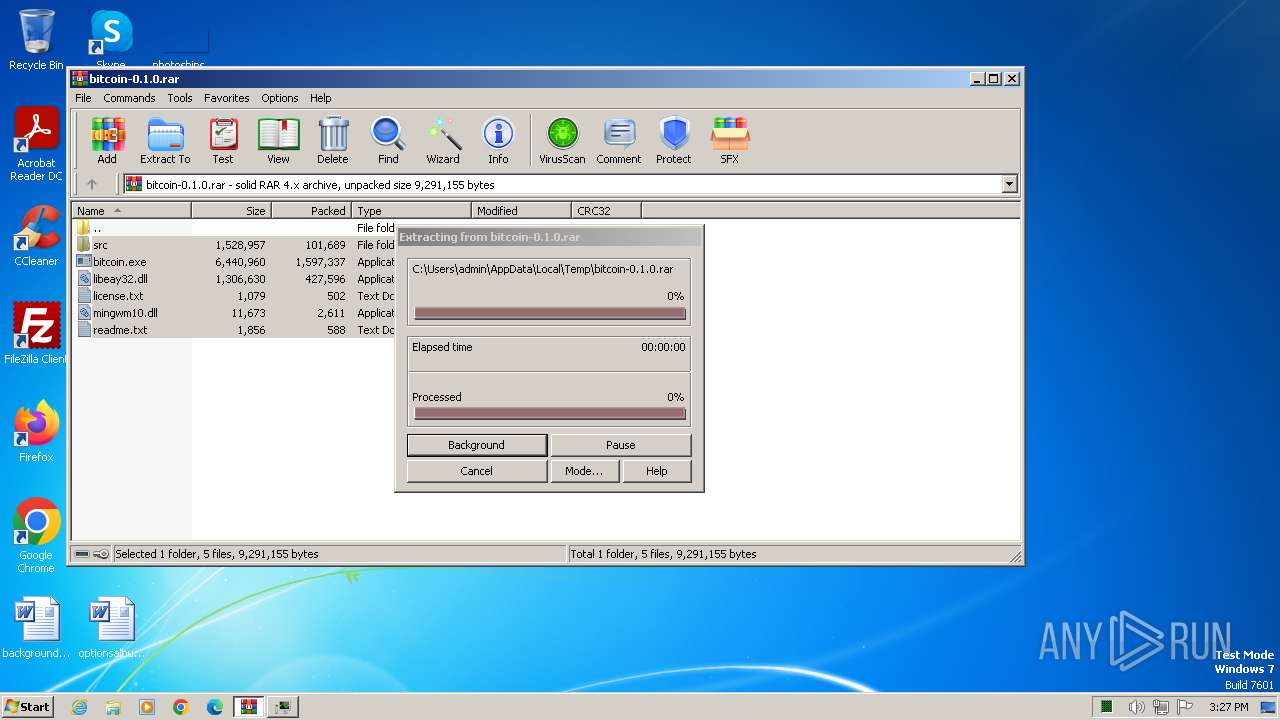Click the key icon in status bar
This screenshot has width=1280, height=720.
(x=100, y=554)
